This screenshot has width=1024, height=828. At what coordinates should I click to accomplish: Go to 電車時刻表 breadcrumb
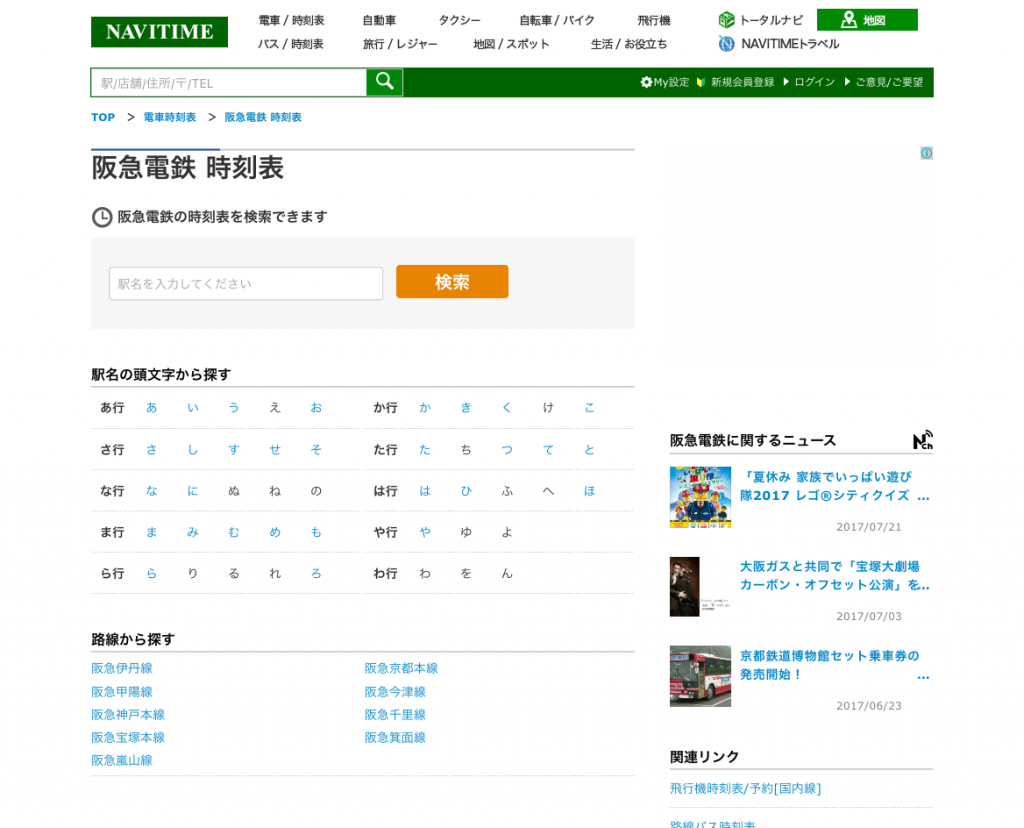point(170,118)
